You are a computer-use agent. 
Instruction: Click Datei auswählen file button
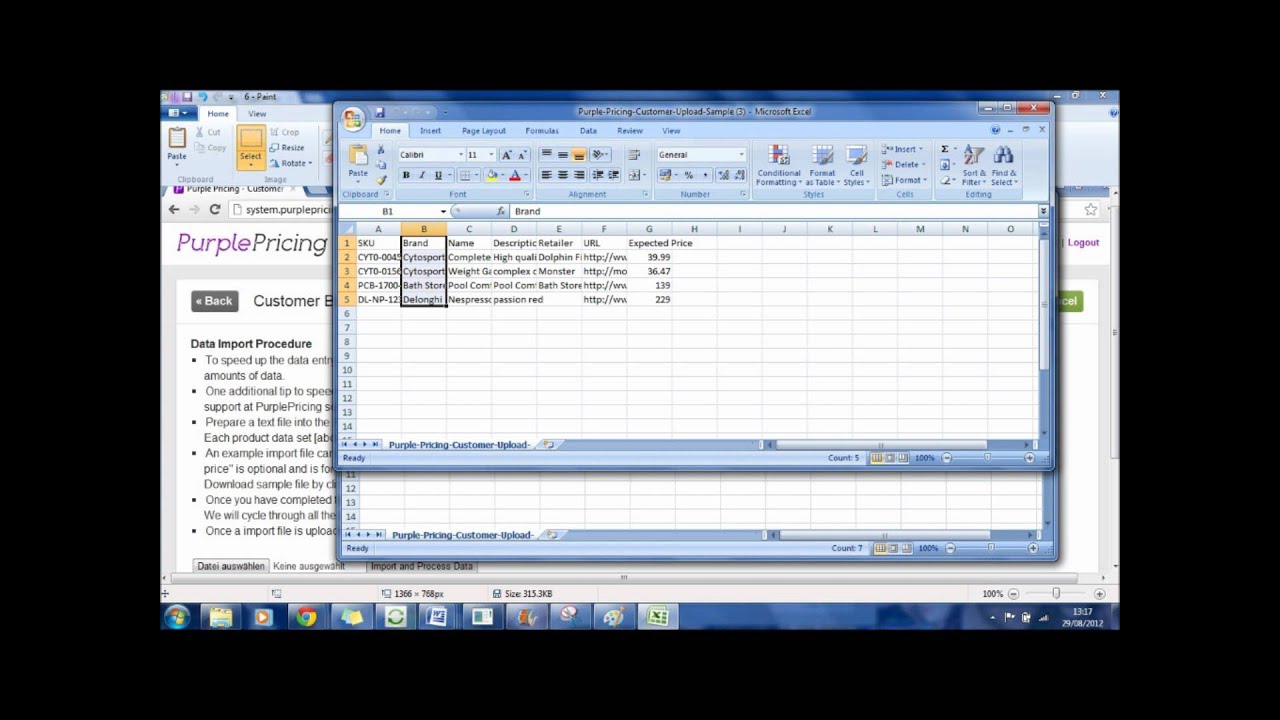231,566
